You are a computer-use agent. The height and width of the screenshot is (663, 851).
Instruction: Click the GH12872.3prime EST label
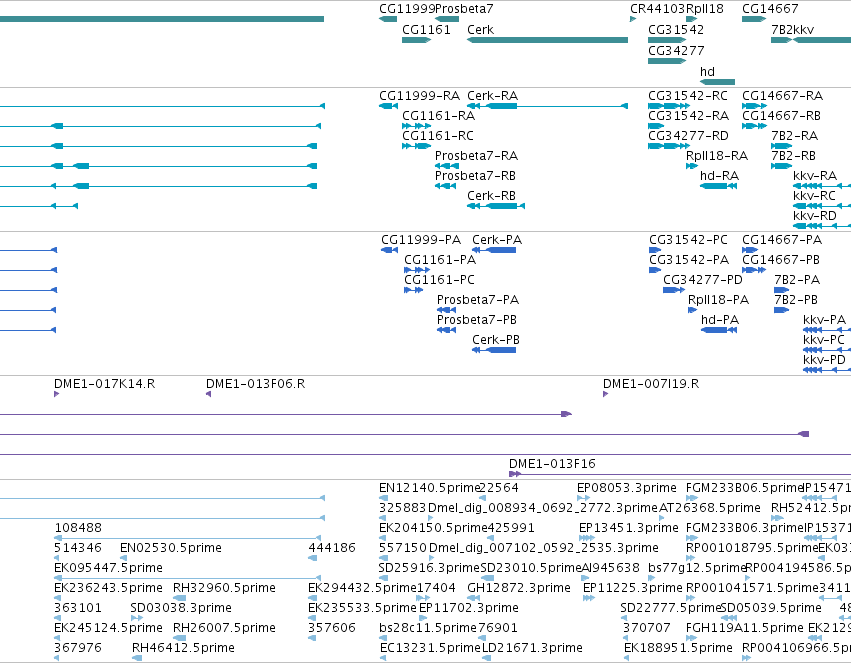pos(519,588)
